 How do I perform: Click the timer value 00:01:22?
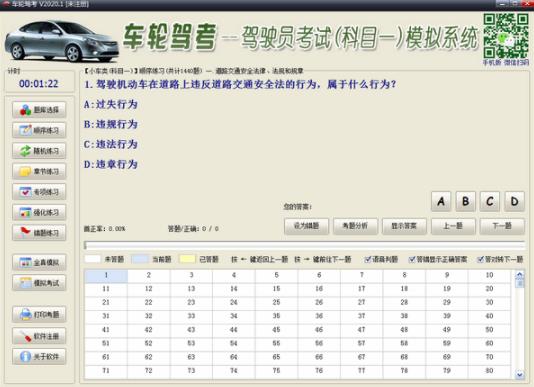pyautogui.click(x=39, y=84)
